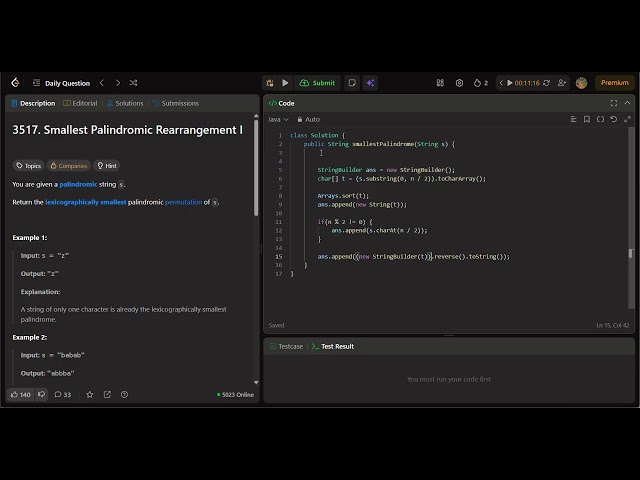Open the permutation term link

[x=183, y=202]
